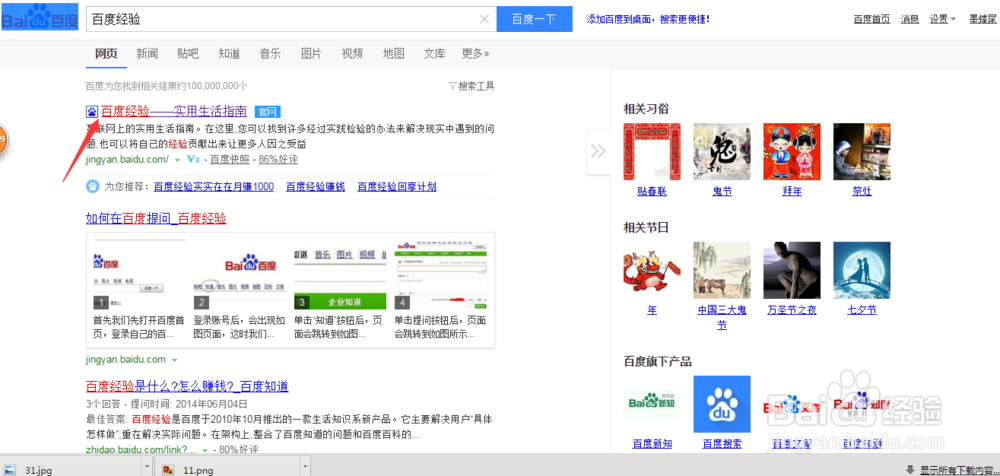Open step 3 企业知道 tutorial thumbnail
Viewport: 1000px width, 476px height.
(x=340, y=273)
